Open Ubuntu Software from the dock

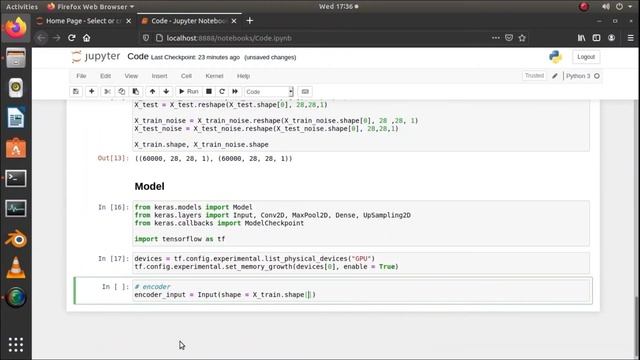coord(16,149)
